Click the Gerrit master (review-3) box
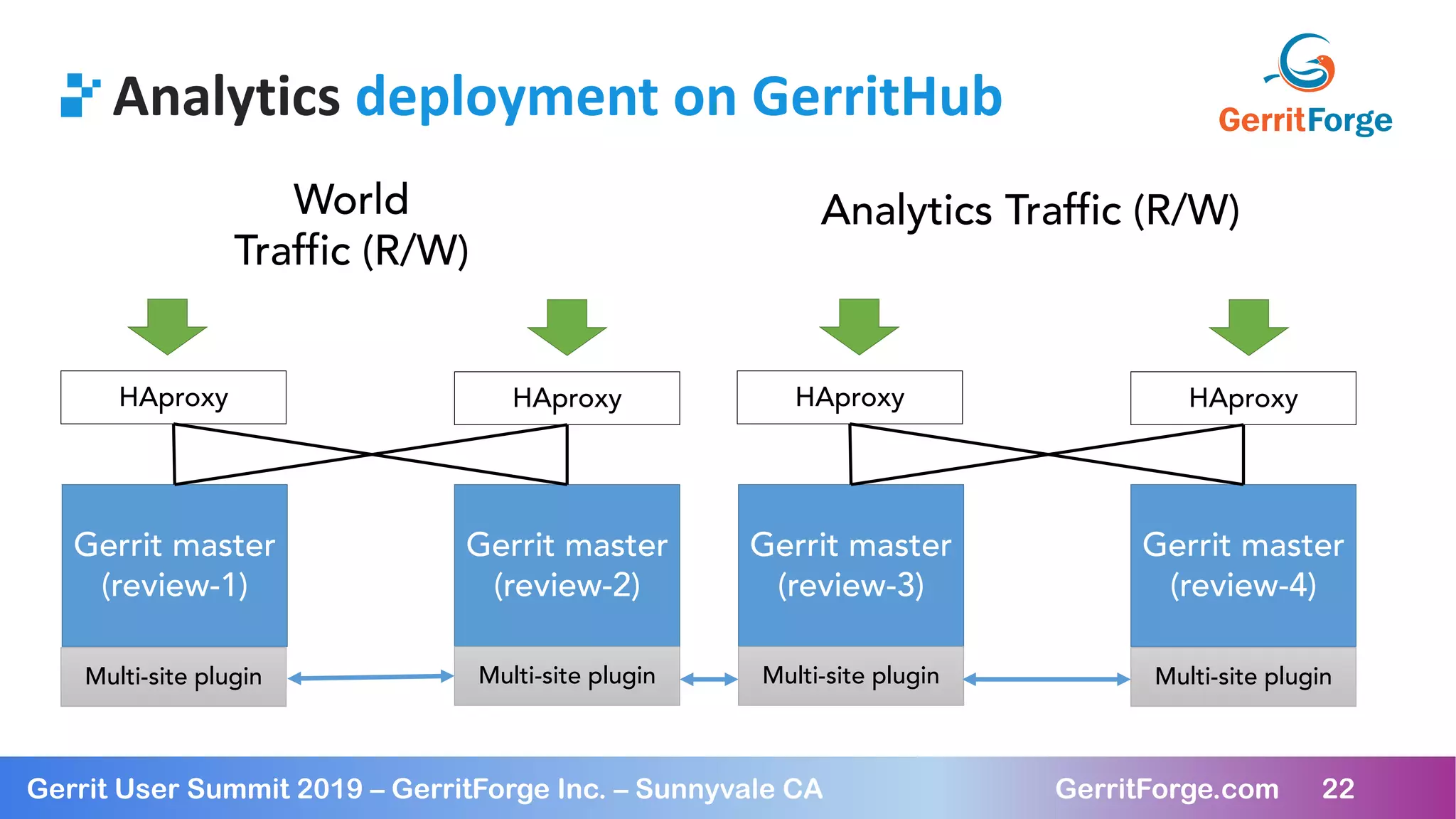 (x=851, y=566)
